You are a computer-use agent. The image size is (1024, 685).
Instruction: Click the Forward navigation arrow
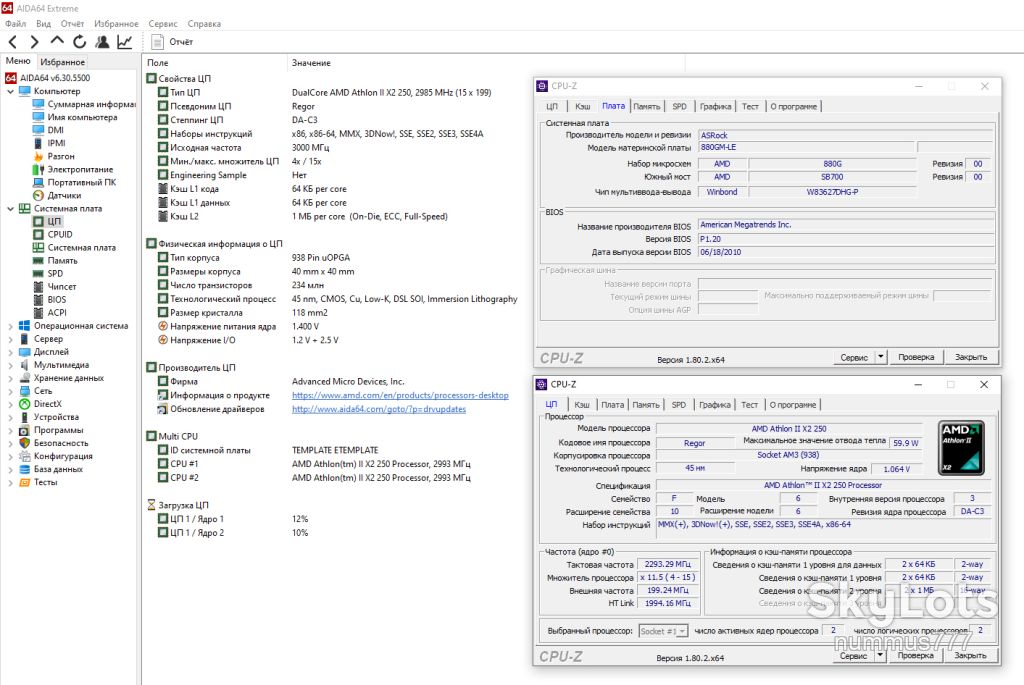[35, 42]
